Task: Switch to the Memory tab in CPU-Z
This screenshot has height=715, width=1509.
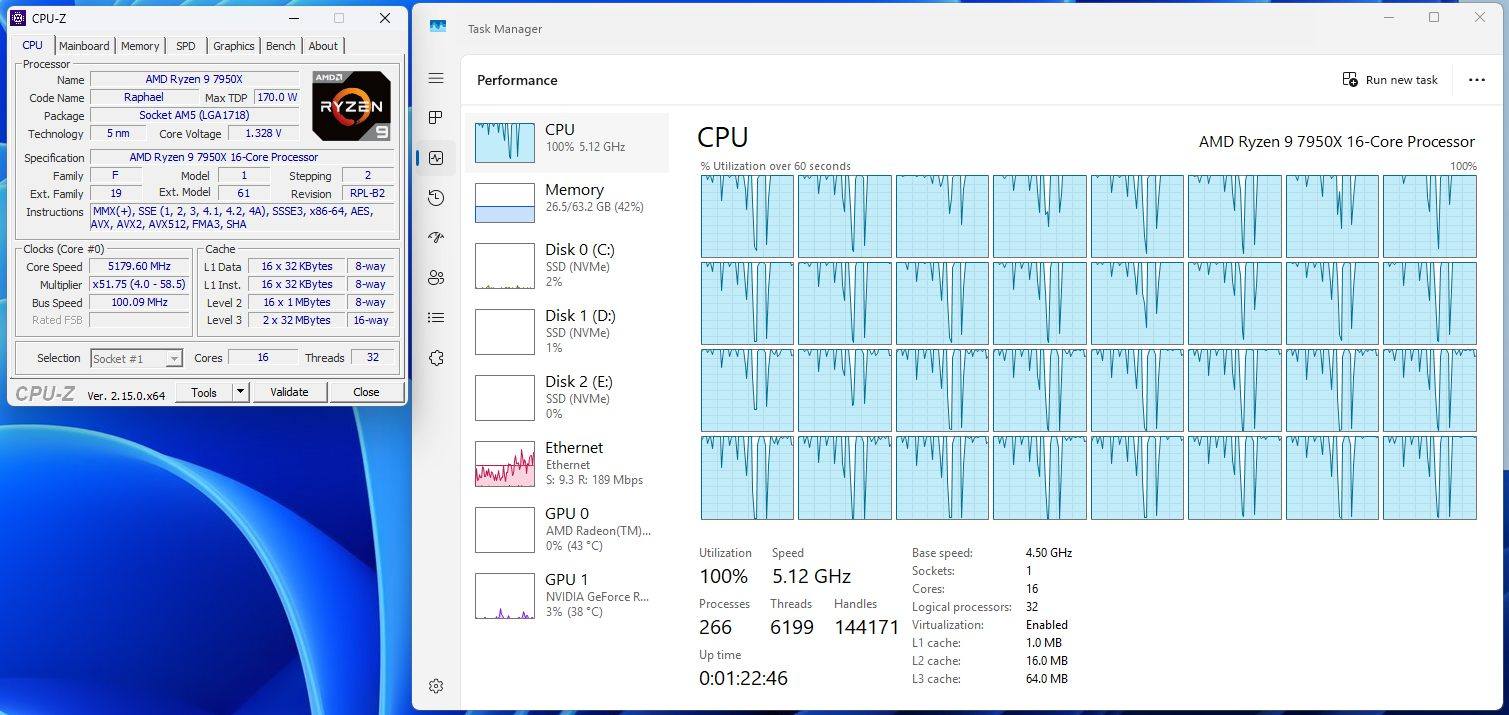Action: (140, 46)
